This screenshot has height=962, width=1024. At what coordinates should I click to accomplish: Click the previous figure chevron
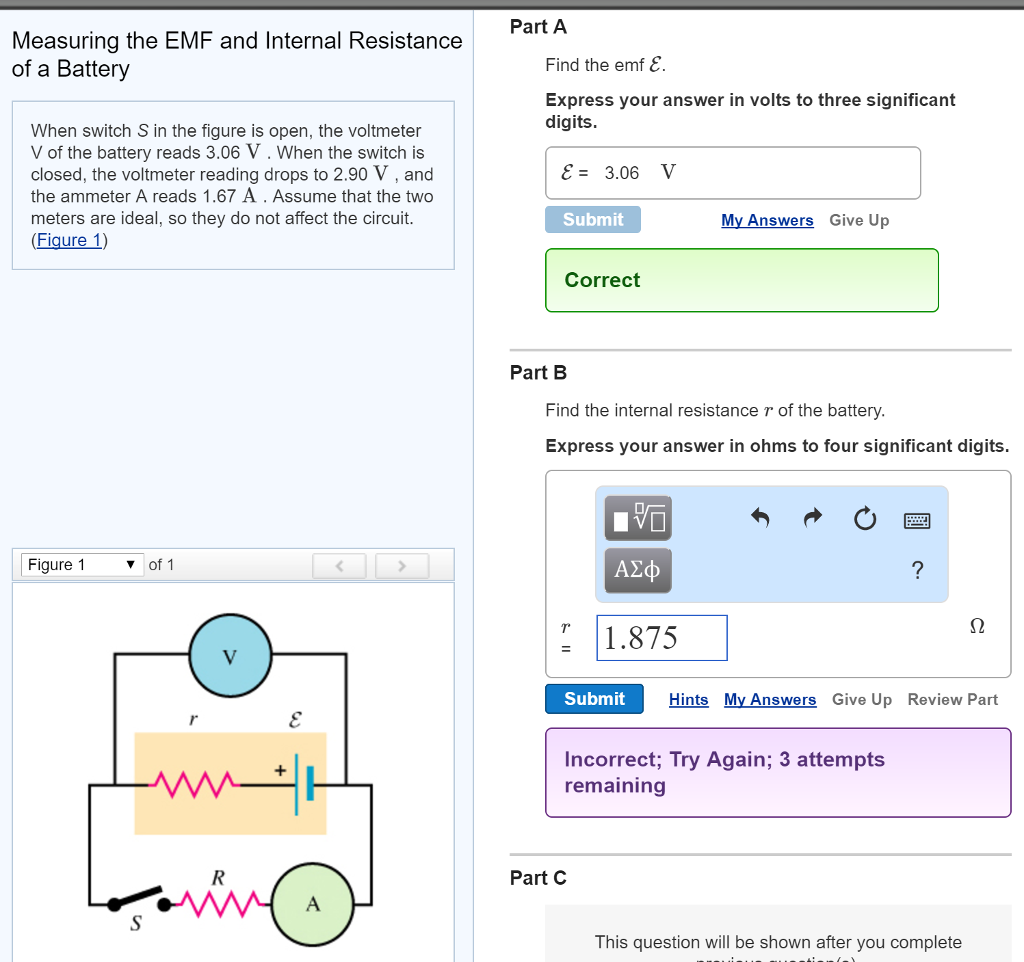pyautogui.click(x=339, y=565)
